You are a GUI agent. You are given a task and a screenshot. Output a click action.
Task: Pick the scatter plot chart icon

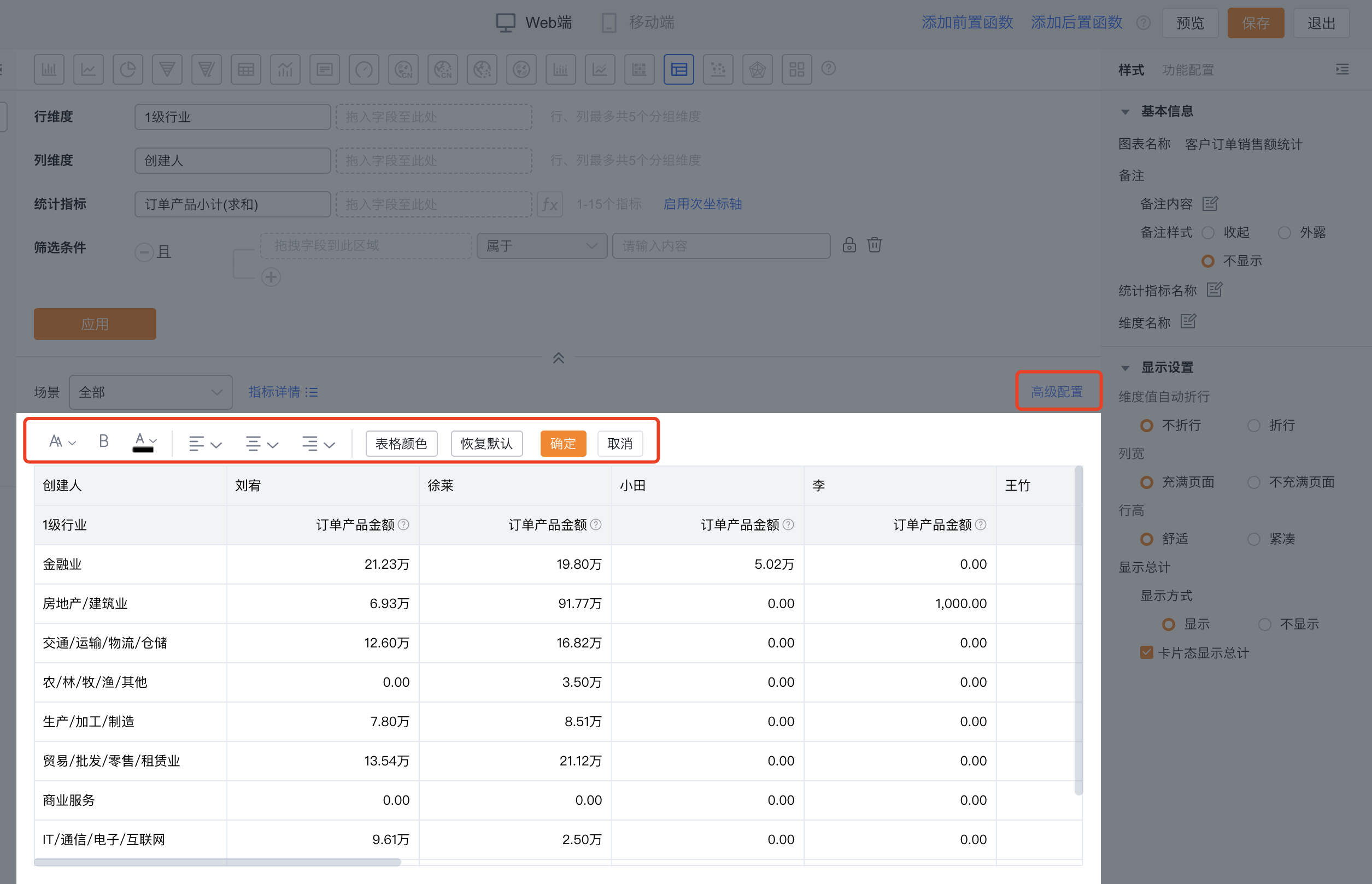[718, 70]
